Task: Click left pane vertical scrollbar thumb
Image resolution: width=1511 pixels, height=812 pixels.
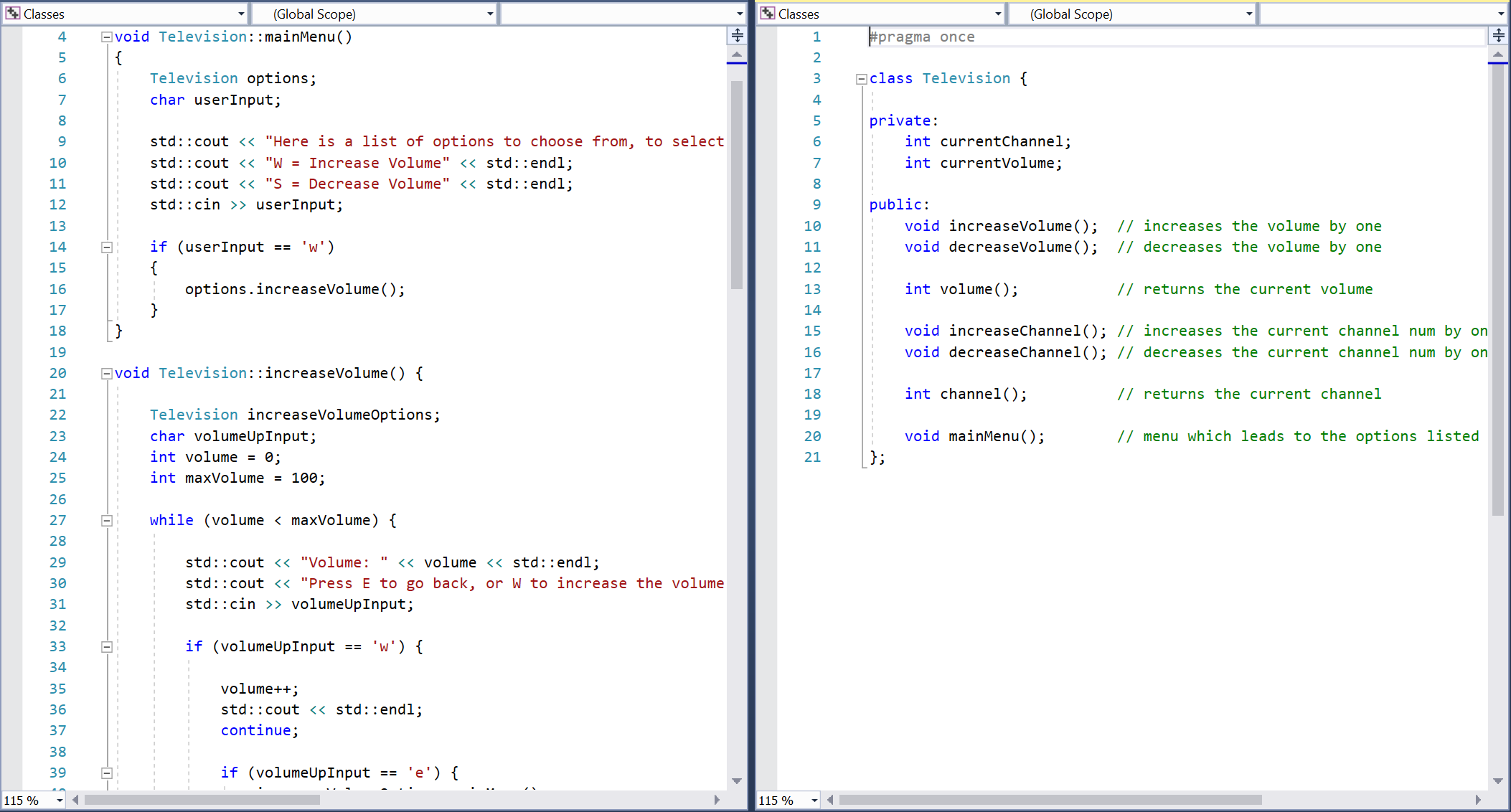Action: (x=736, y=184)
